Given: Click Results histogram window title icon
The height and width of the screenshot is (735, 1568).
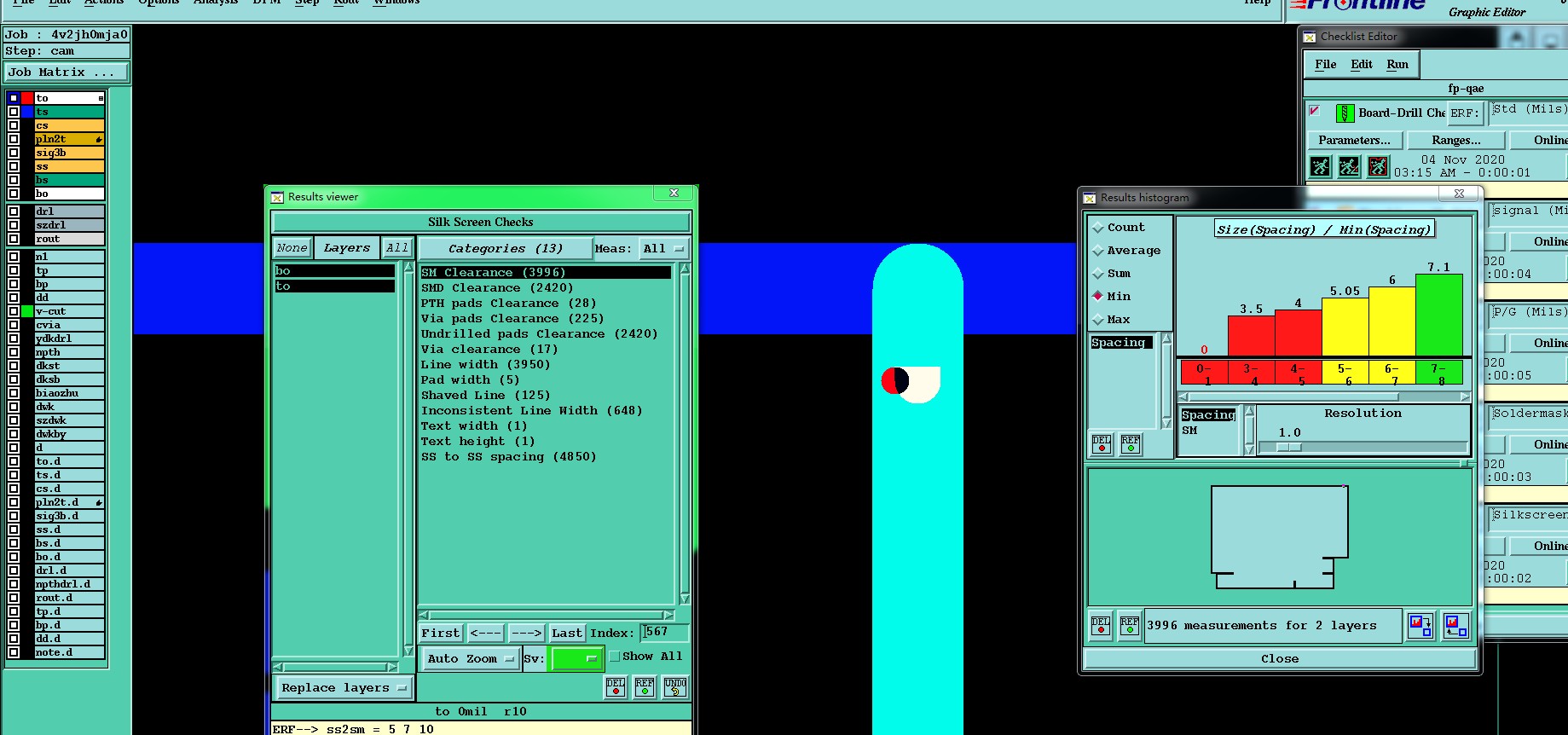Looking at the screenshot, I should [1090, 198].
